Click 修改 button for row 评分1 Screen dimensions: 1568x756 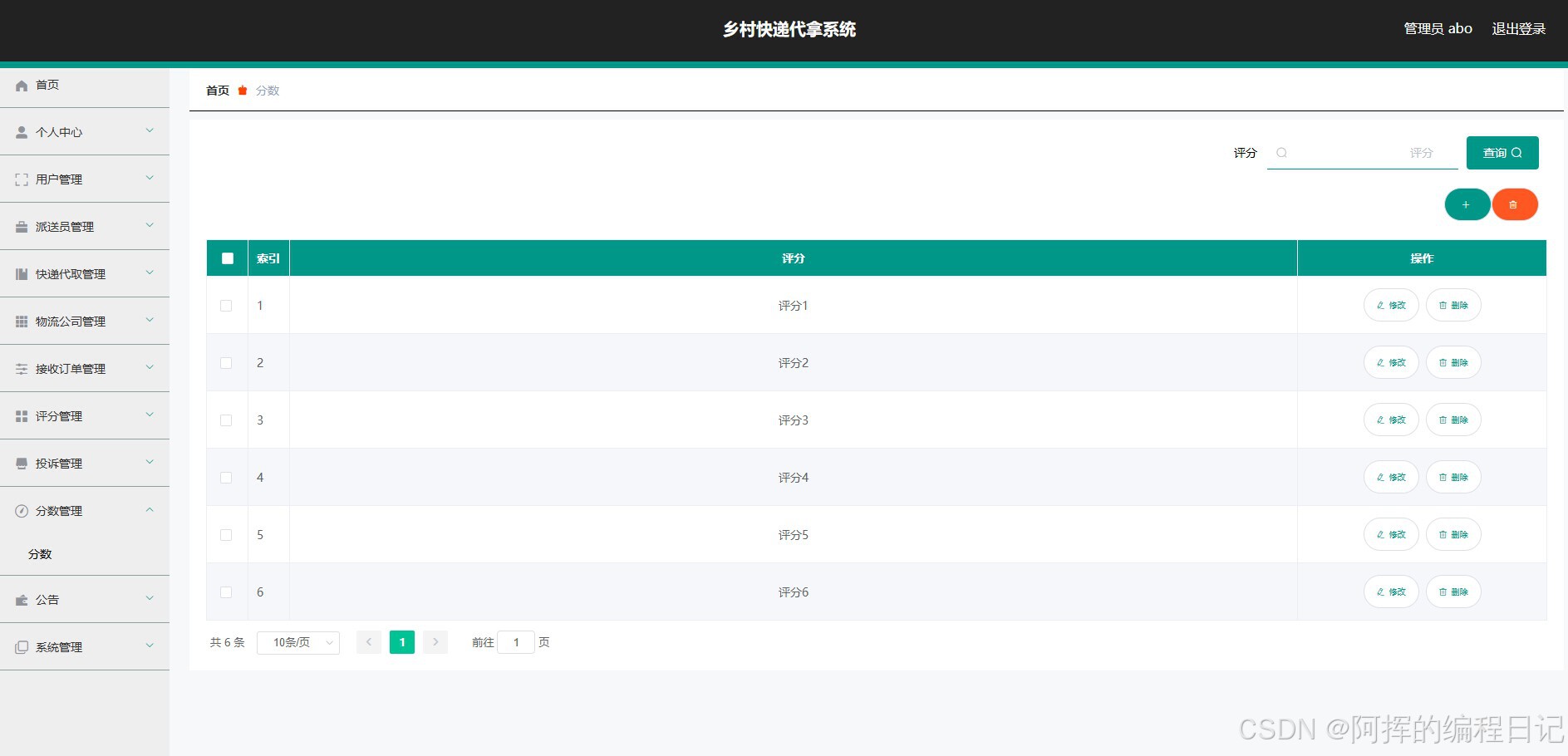pyautogui.click(x=1391, y=306)
